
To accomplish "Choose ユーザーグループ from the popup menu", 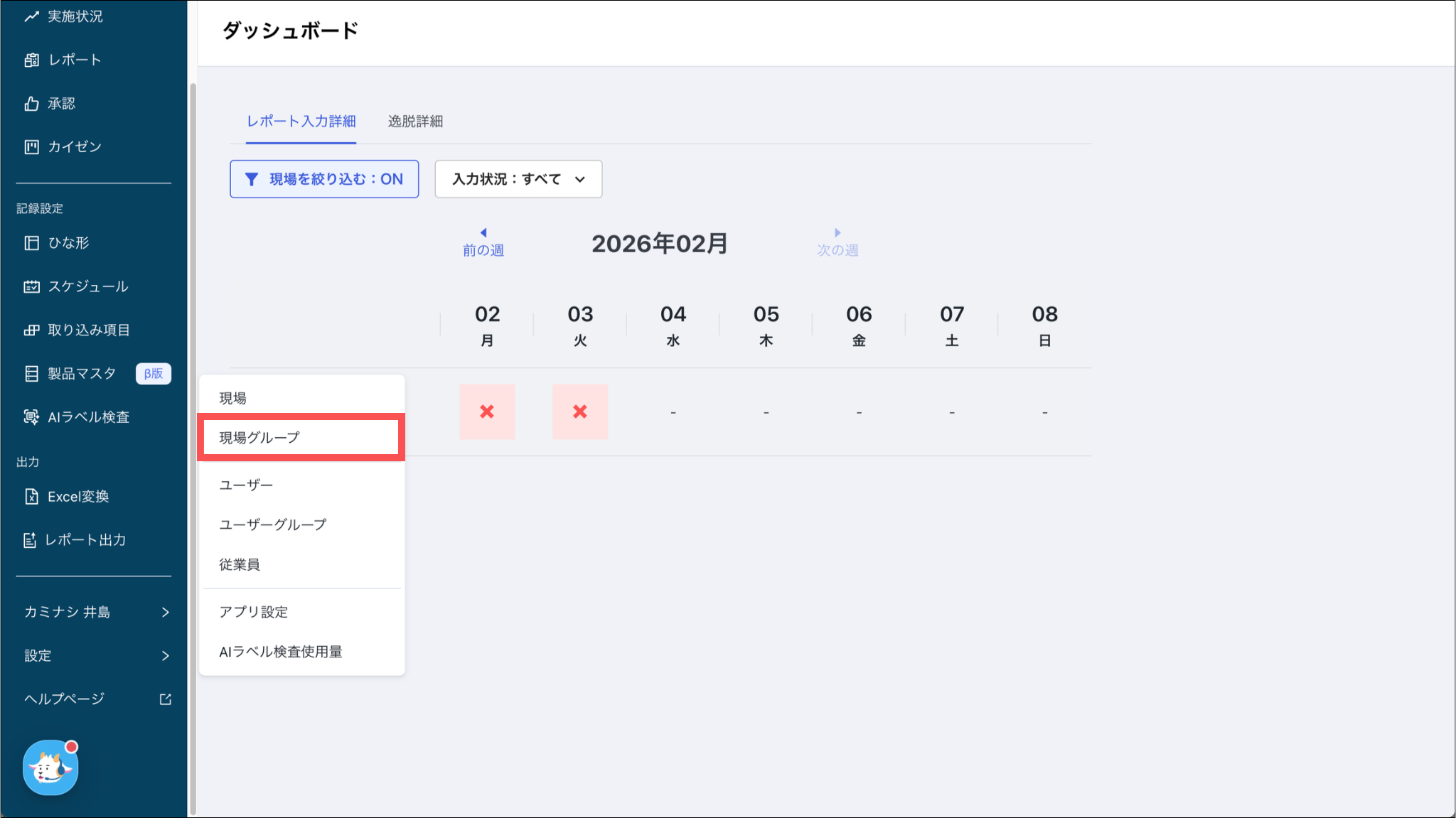I will (x=273, y=524).
